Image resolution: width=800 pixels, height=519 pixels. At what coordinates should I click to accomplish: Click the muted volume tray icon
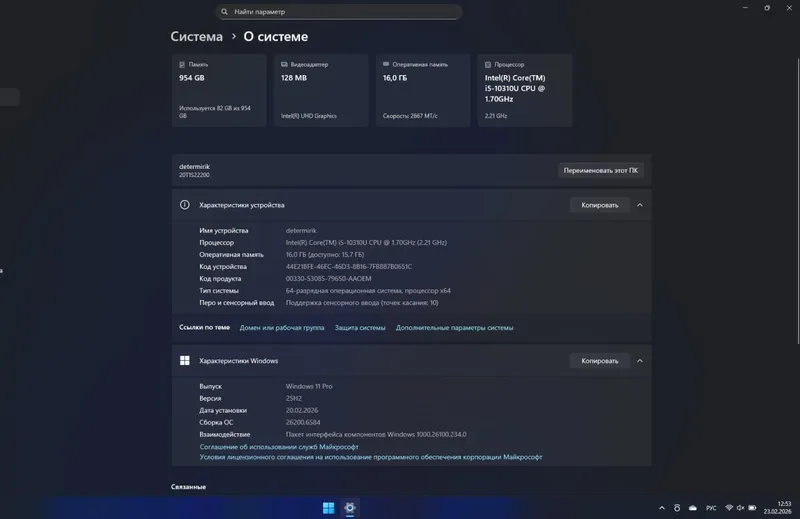point(740,508)
